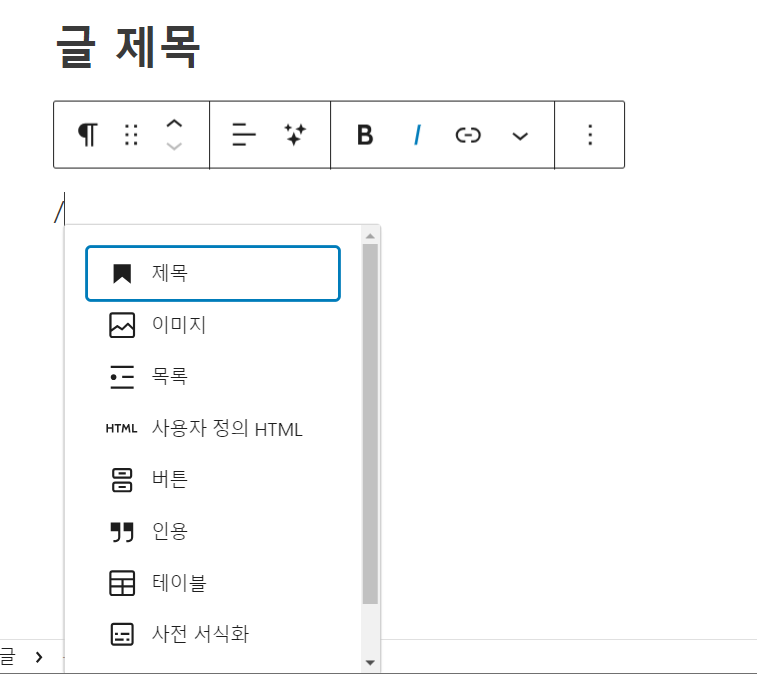
Task: Select the 제목 heading block
Action: point(213,273)
